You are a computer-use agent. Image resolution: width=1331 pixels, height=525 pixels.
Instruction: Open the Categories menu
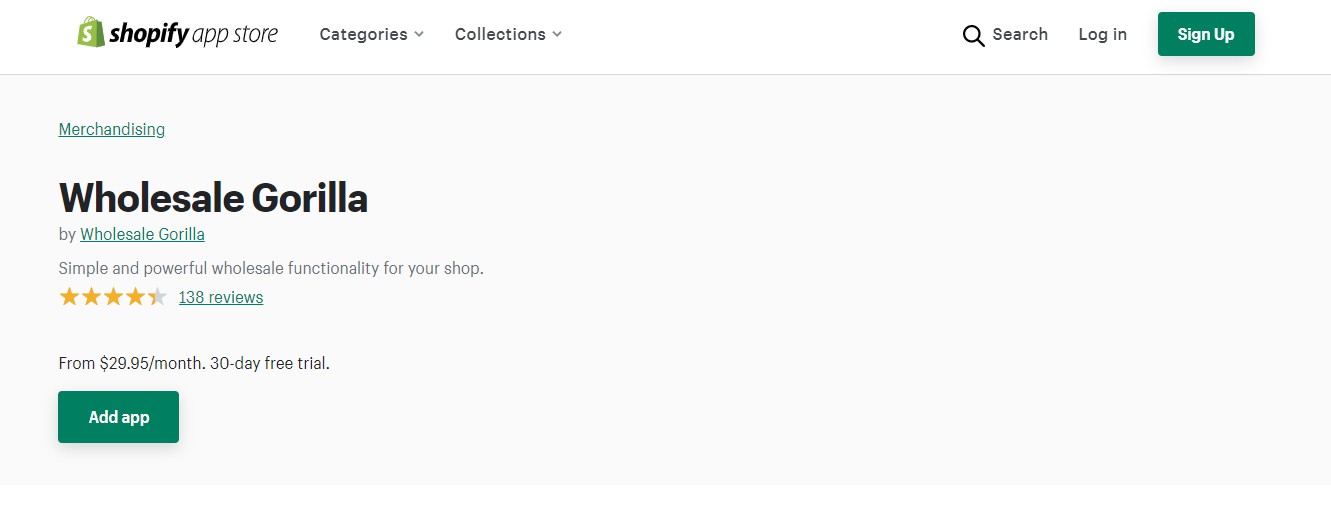[364, 34]
